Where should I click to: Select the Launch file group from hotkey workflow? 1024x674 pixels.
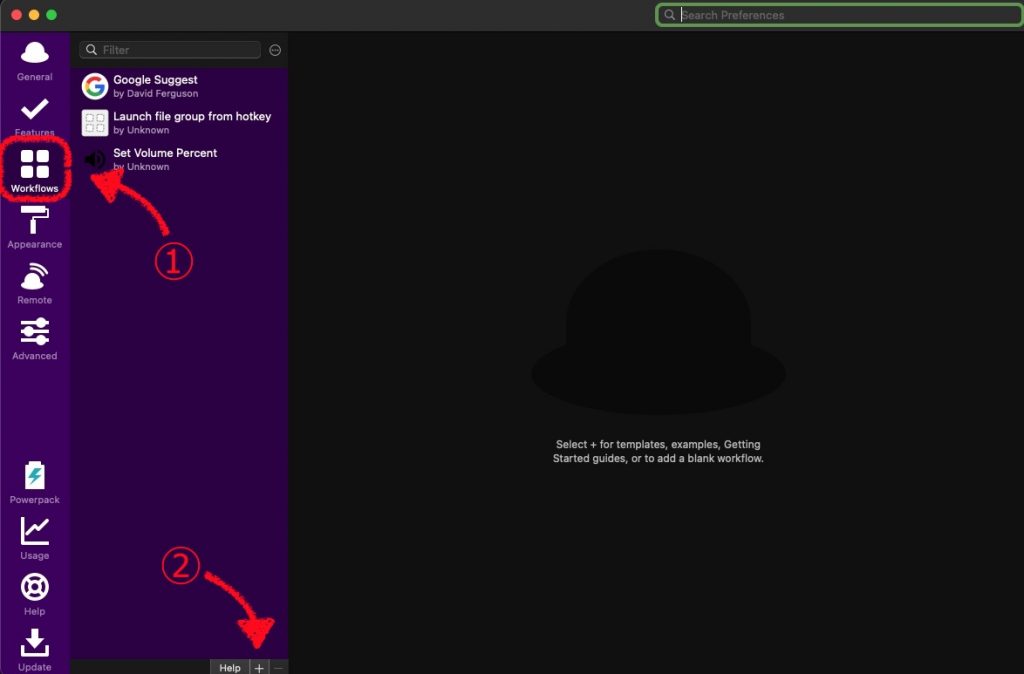click(x=176, y=122)
